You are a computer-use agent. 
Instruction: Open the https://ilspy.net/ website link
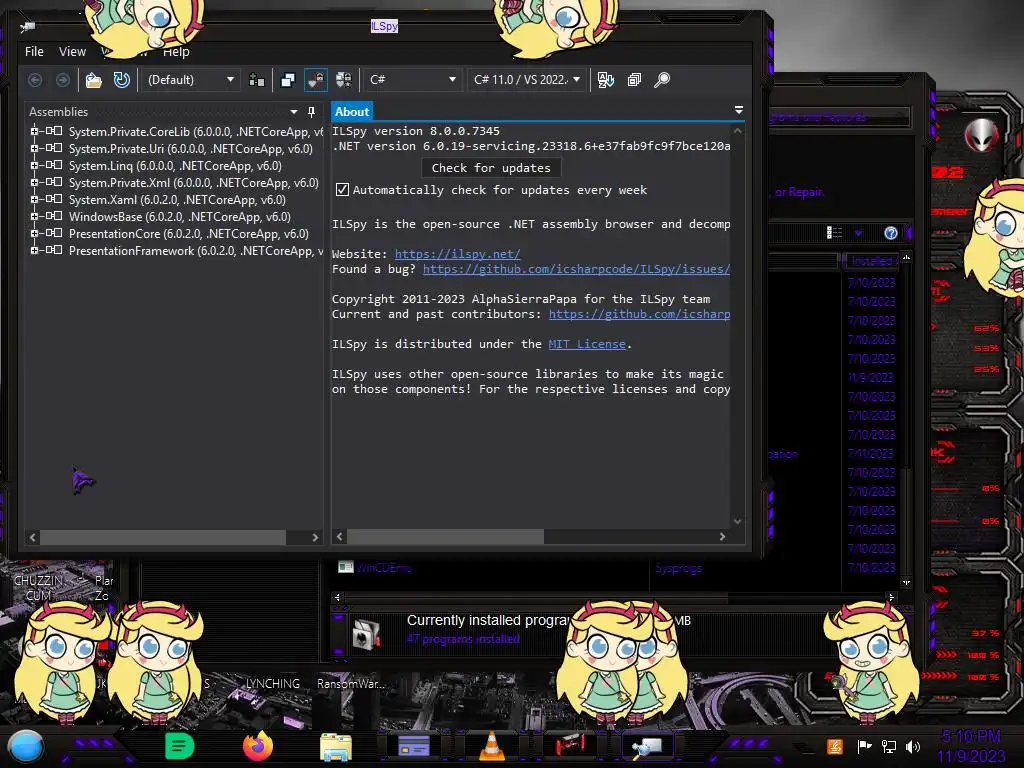click(457, 254)
